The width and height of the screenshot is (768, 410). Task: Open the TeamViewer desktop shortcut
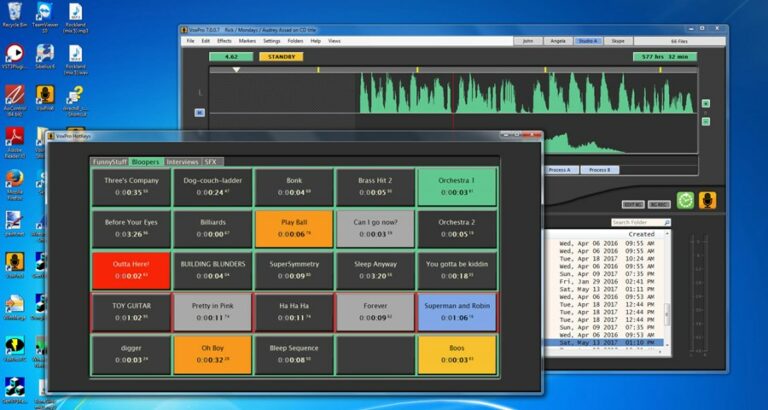[45, 14]
